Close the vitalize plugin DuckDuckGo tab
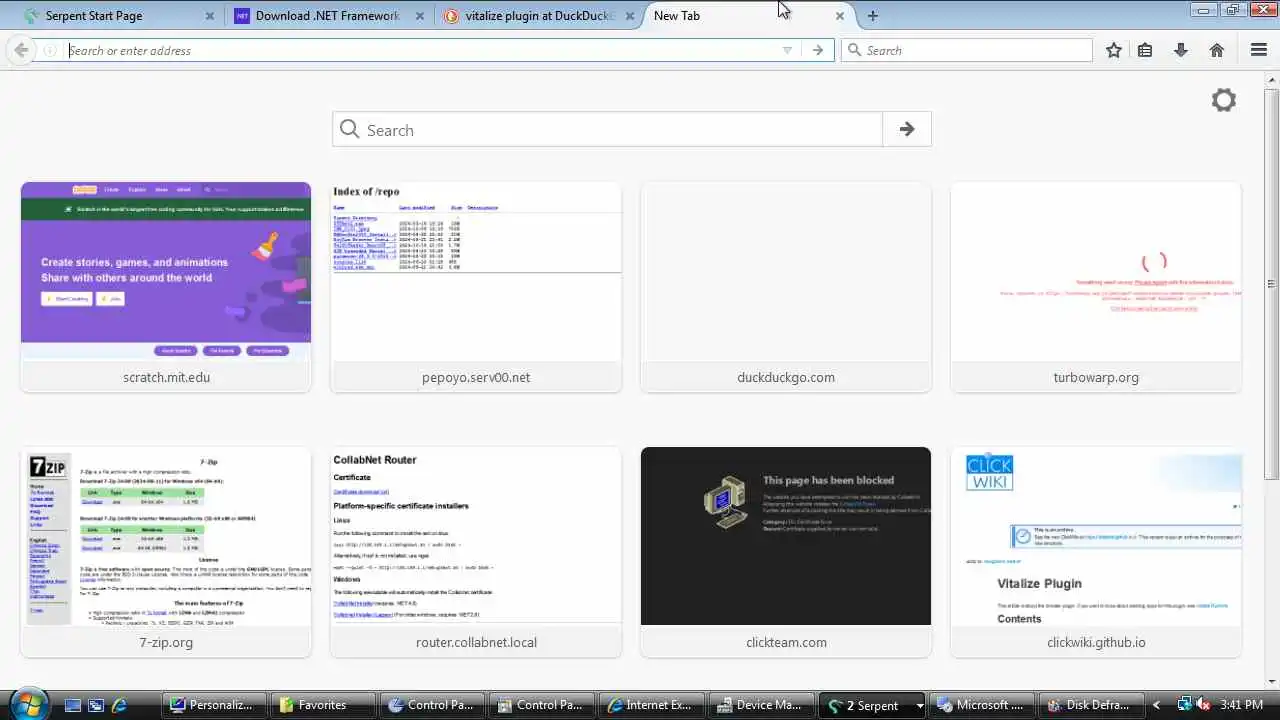The width and height of the screenshot is (1280, 720). pyautogui.click(x=629, y=16)
